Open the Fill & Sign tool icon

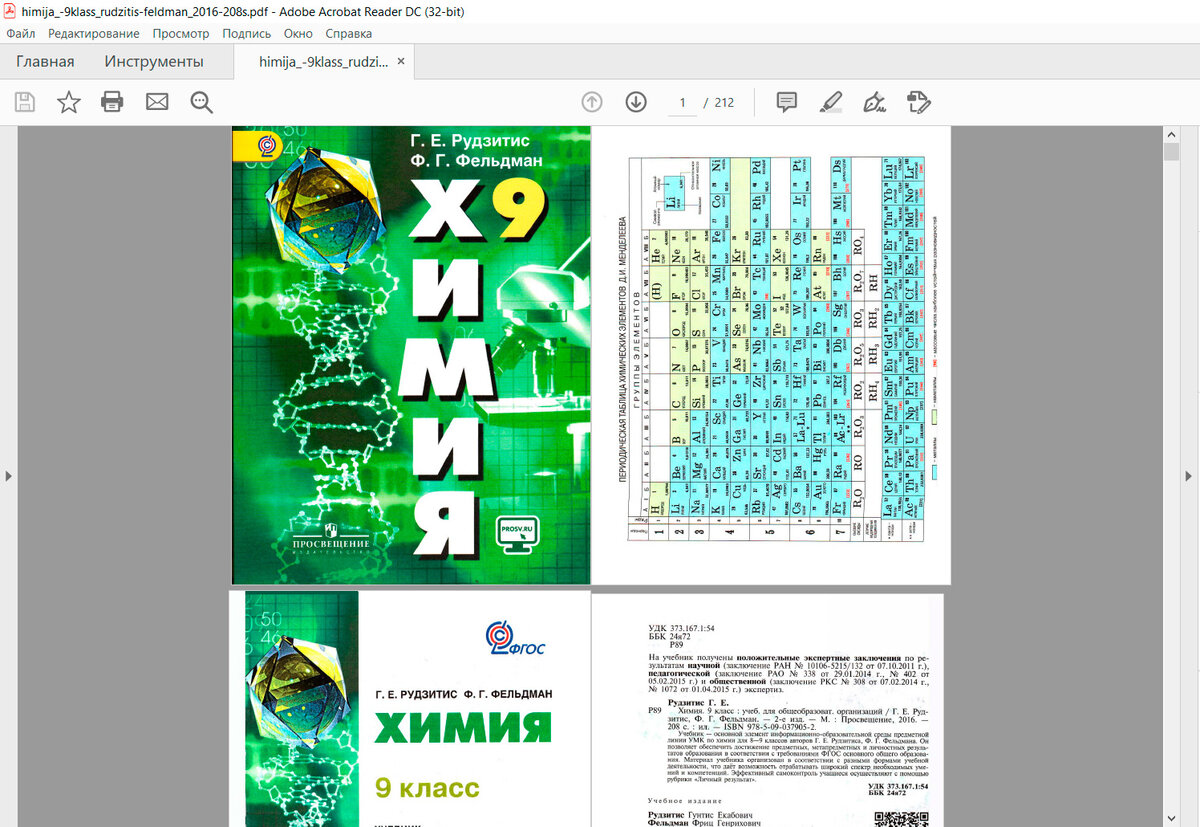coord(875,102)
